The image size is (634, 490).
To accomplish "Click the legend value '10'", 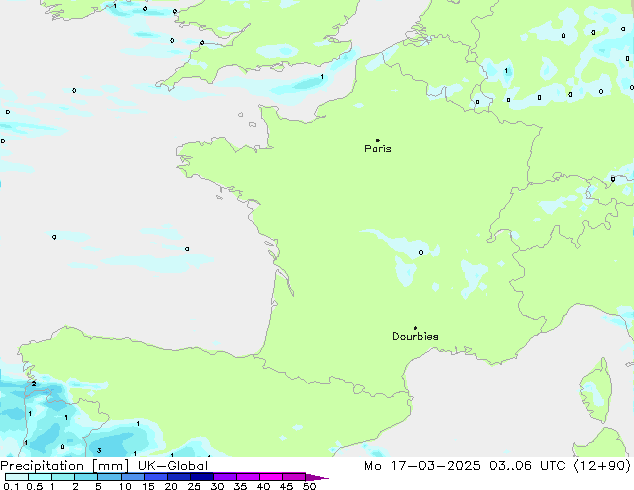I will 125,486.
